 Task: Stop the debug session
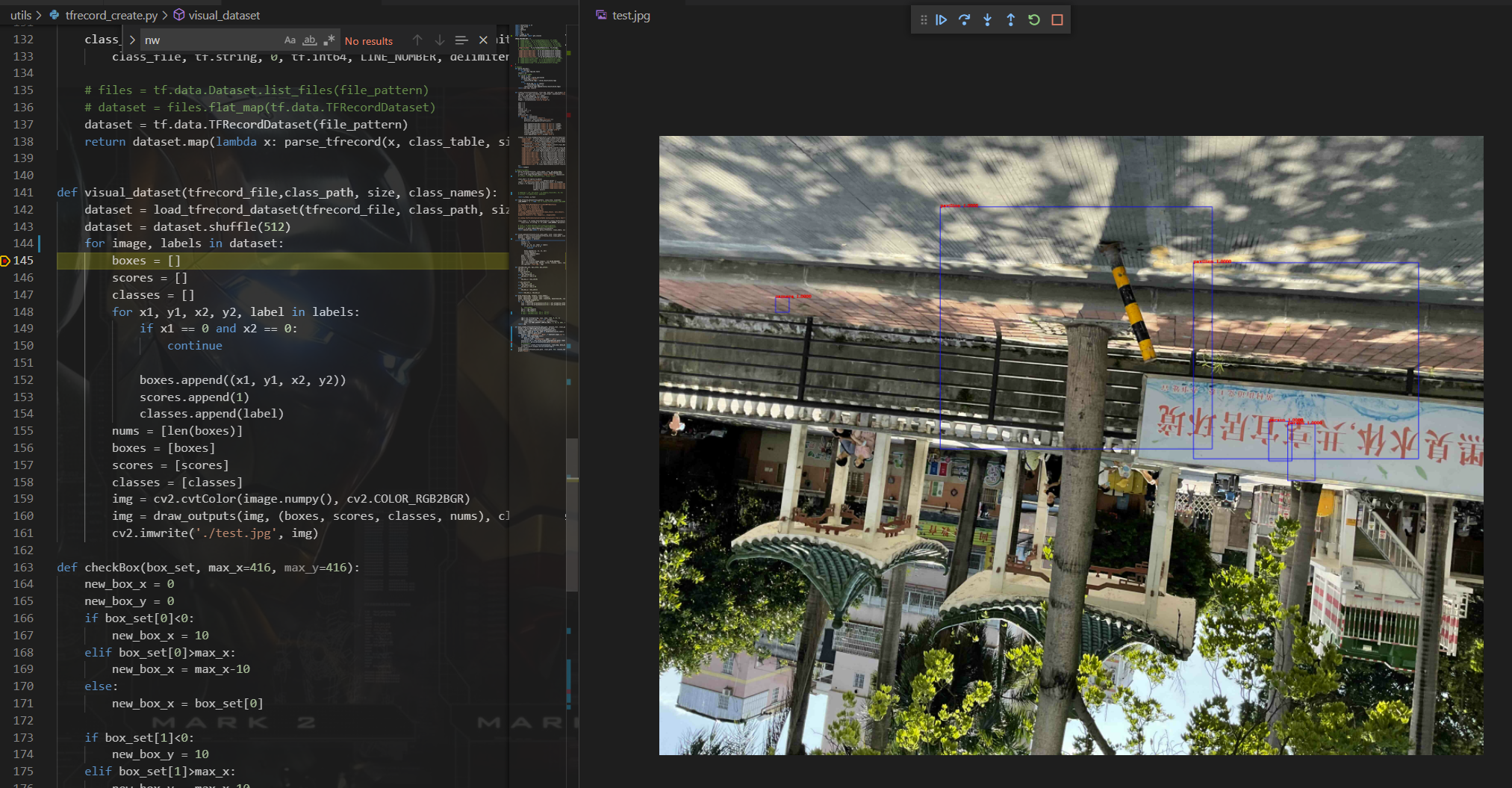tap(1057, 20)
